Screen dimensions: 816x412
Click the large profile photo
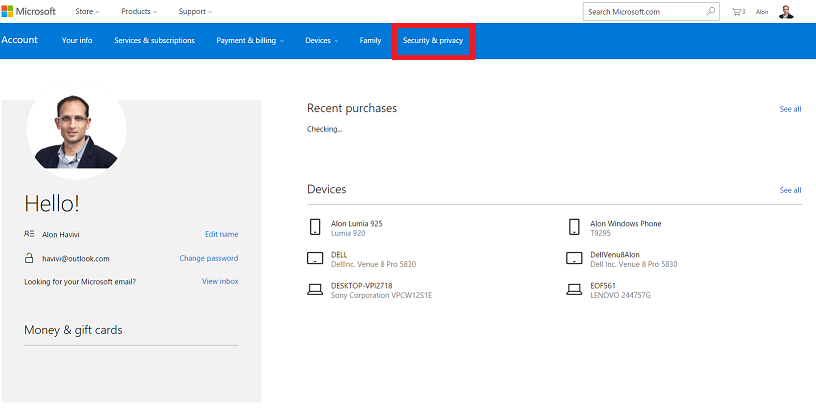[76, 130]
